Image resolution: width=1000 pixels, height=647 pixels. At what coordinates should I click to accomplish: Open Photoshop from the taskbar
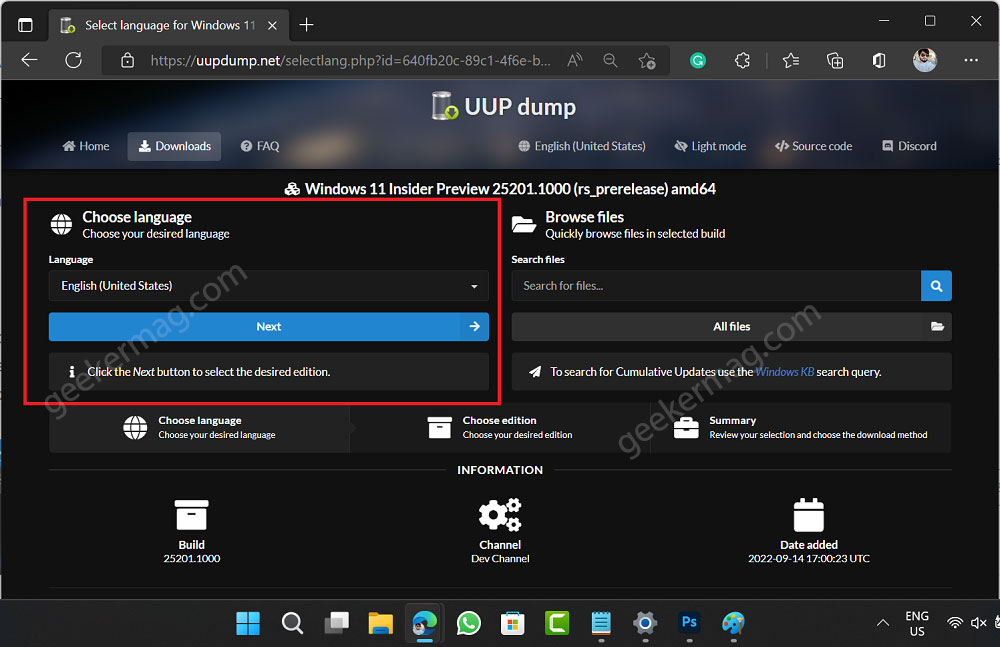tap(689, 623)
